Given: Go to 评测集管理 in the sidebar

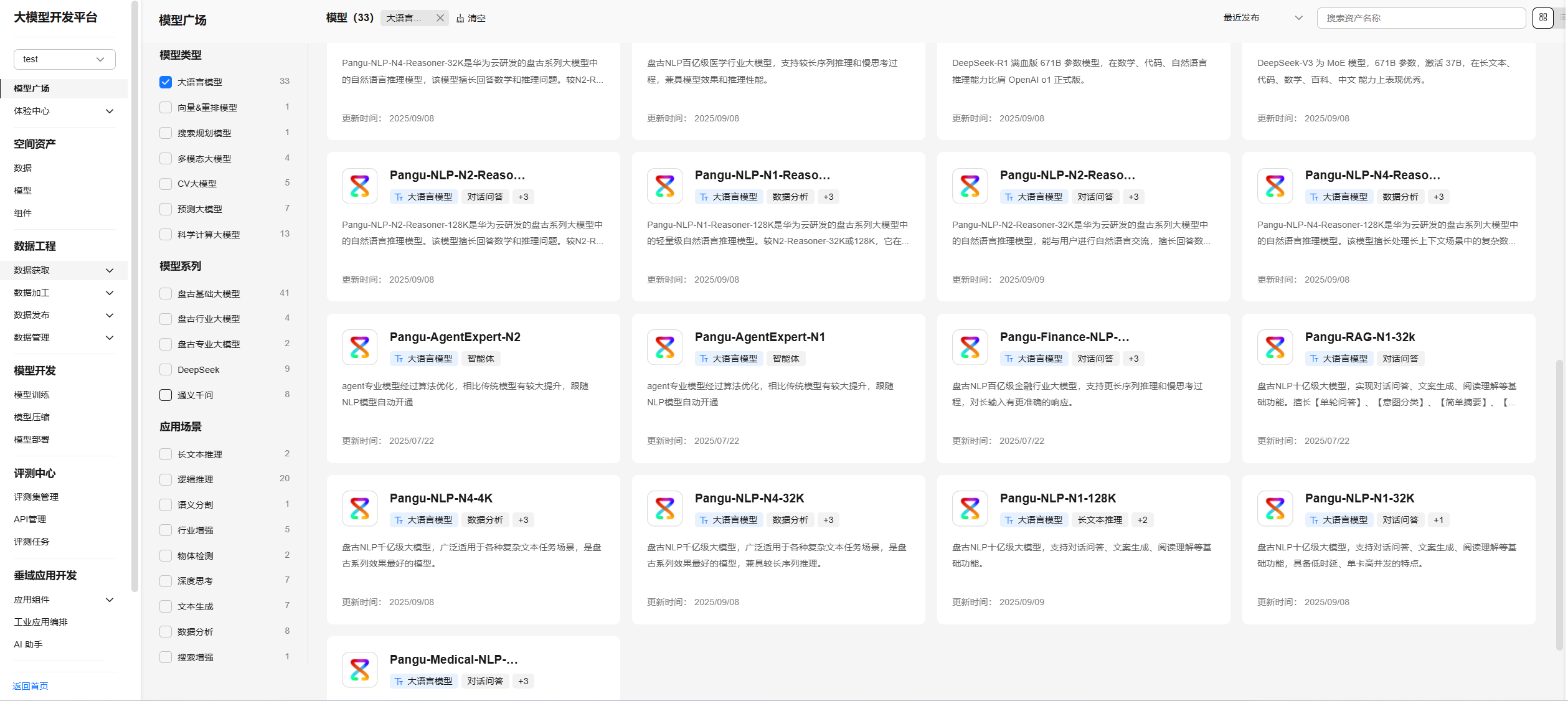Looking at the screenshot, I should point(36,497).
